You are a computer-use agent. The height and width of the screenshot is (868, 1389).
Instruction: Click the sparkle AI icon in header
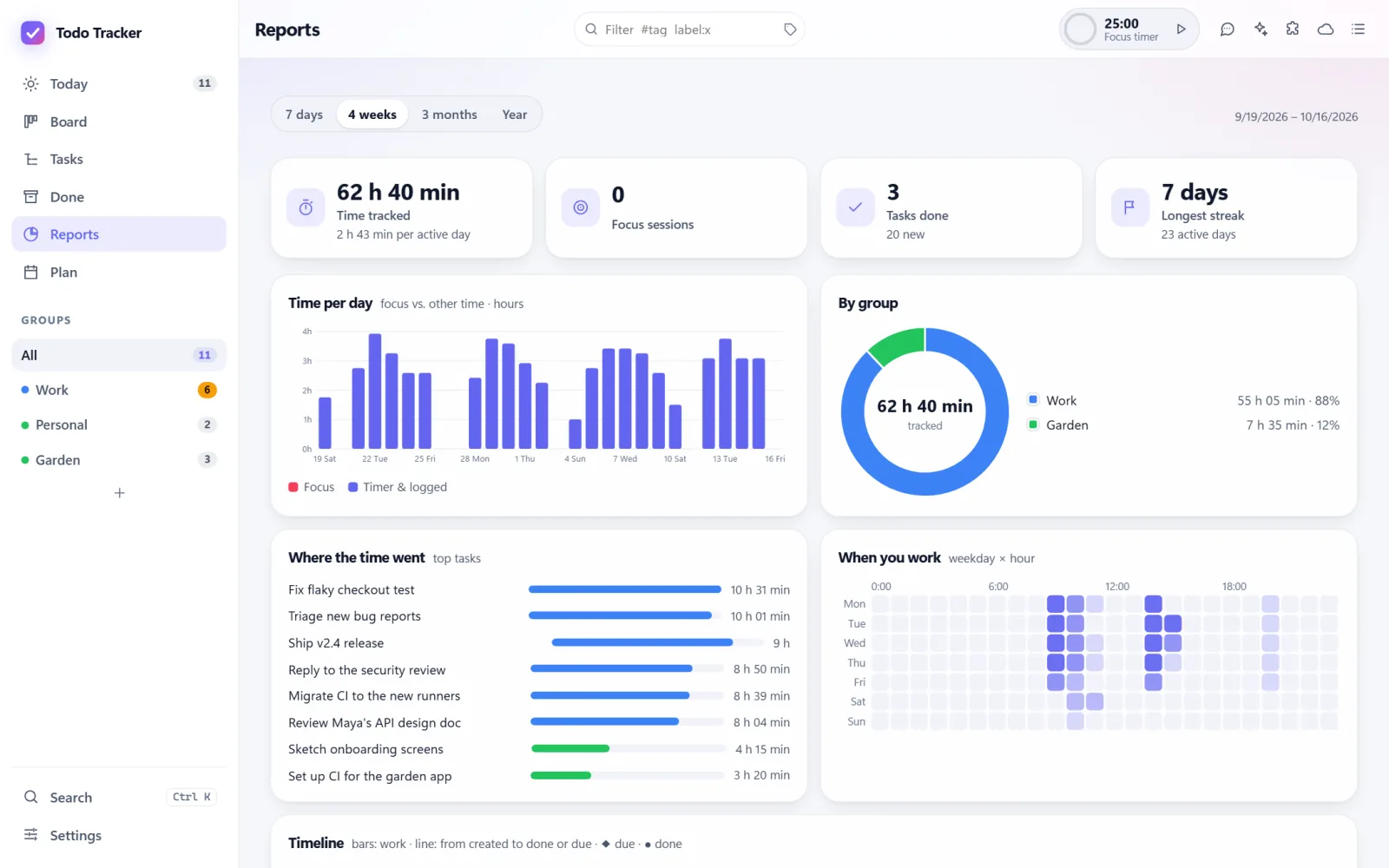1261,30
